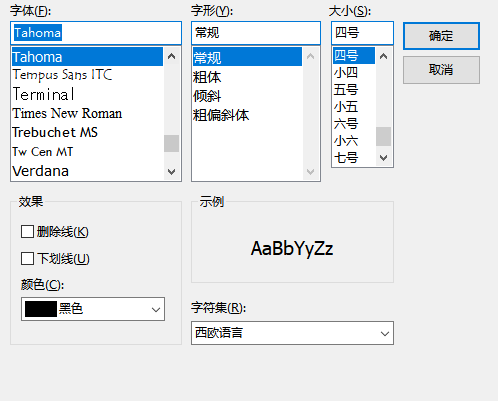Select Tahoma in the font list
The height and width of the screenshot is (401, 498).
point(87,57)
